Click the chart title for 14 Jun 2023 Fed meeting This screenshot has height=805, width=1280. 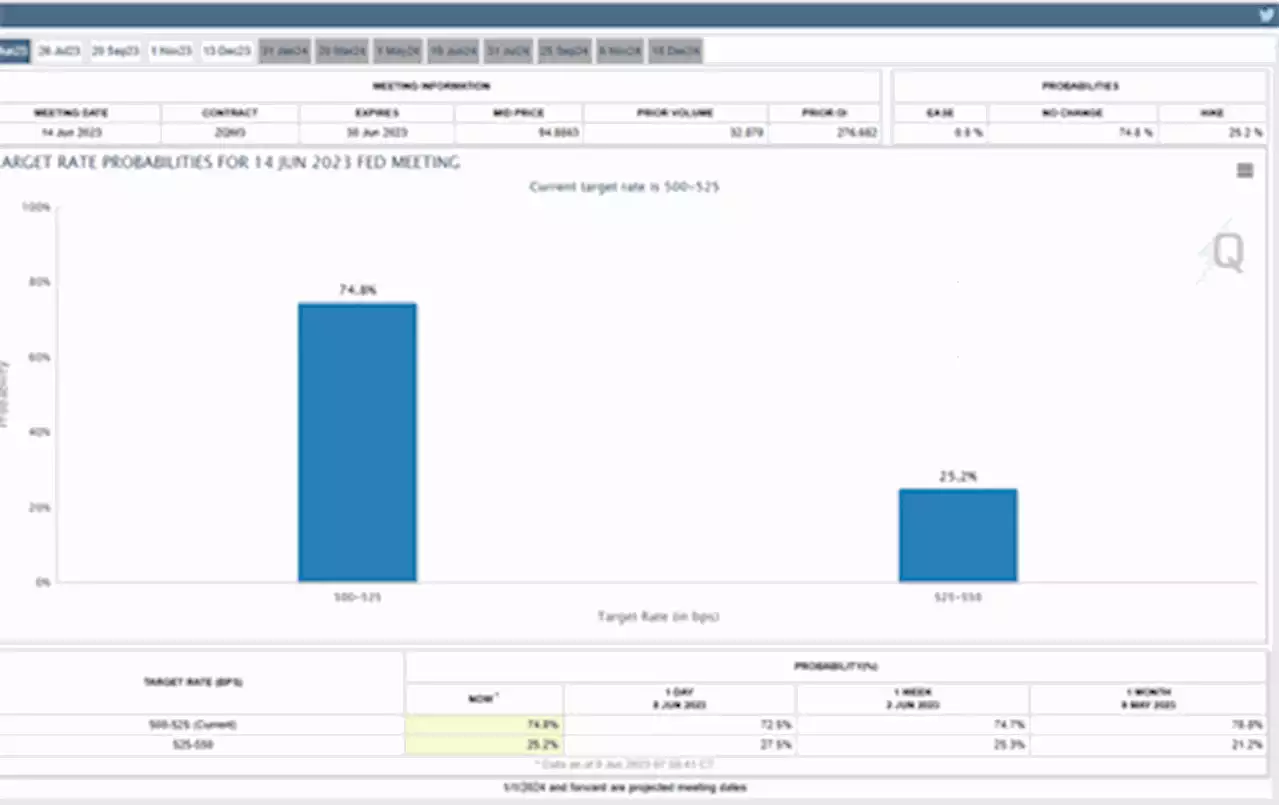[230, 163]
